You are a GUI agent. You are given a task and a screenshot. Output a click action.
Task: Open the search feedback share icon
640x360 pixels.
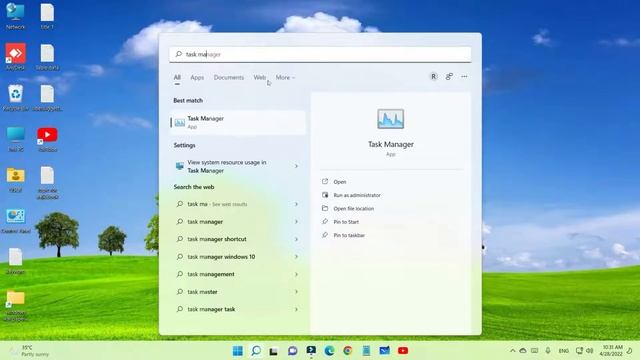tap(449, 76)
